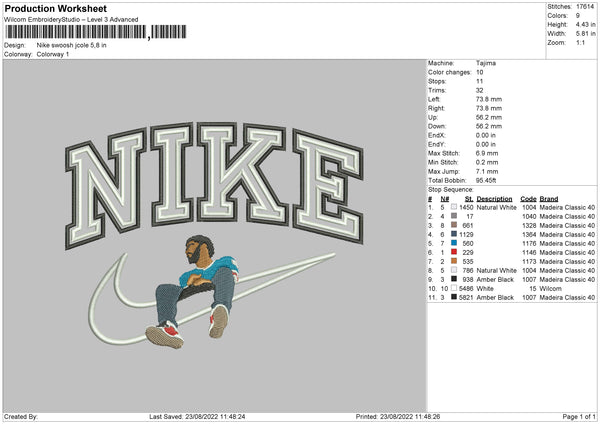This screenshot has height=424, width=600.
Task: Click the Down value 56.2 mm
Action: coord(489,126)
